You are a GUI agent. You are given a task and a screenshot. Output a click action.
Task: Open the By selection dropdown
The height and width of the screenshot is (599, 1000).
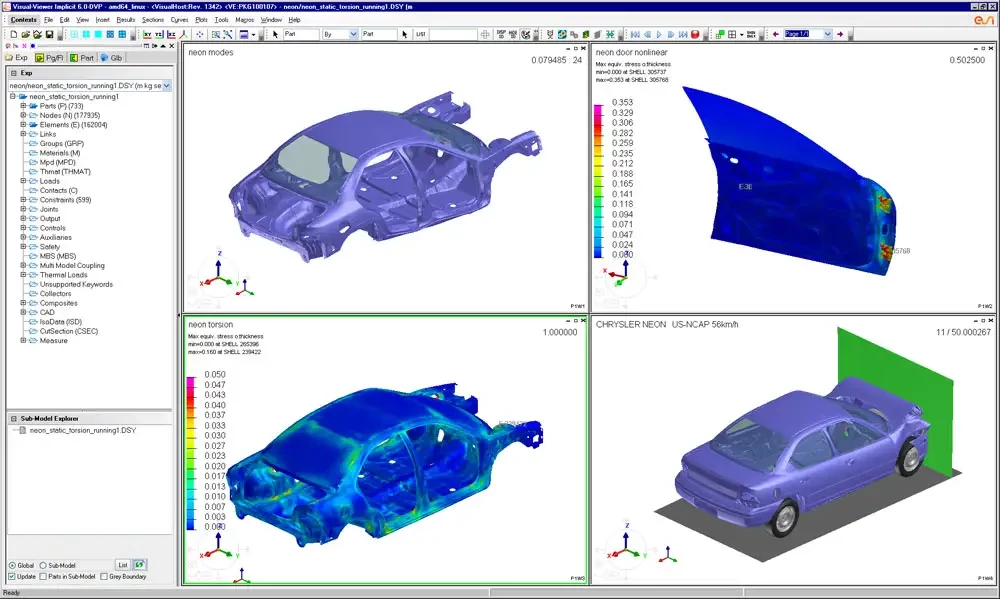353,34
